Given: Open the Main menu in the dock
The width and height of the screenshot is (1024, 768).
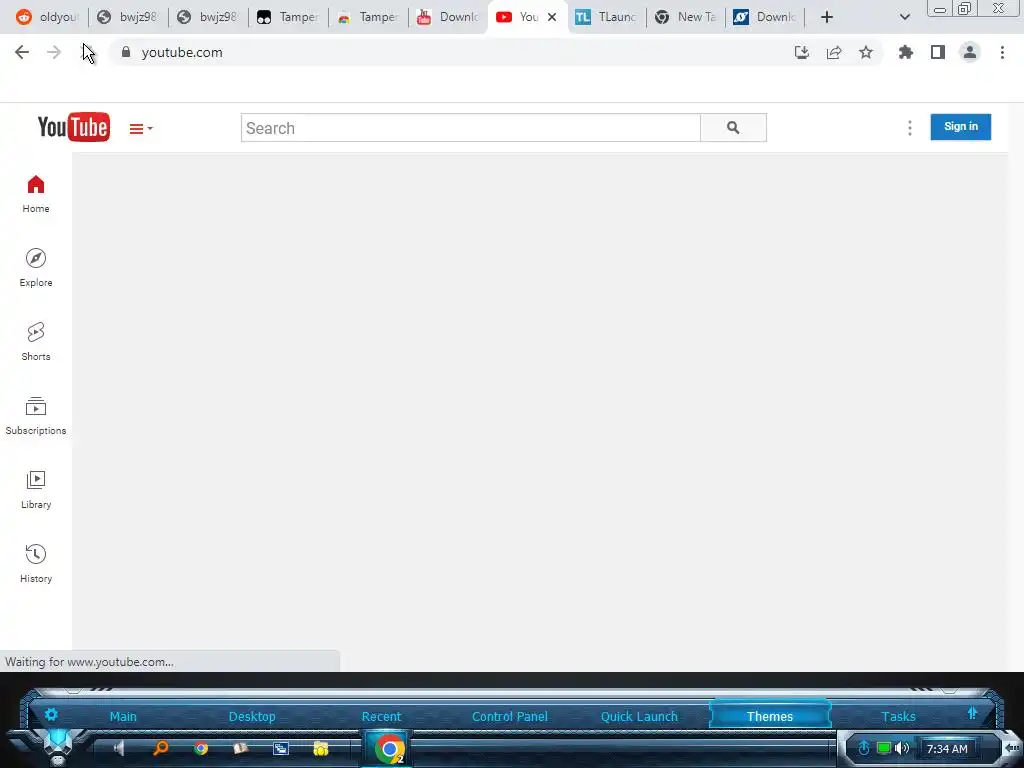Looking at the screenshot, I should click(x=123, y=716).
